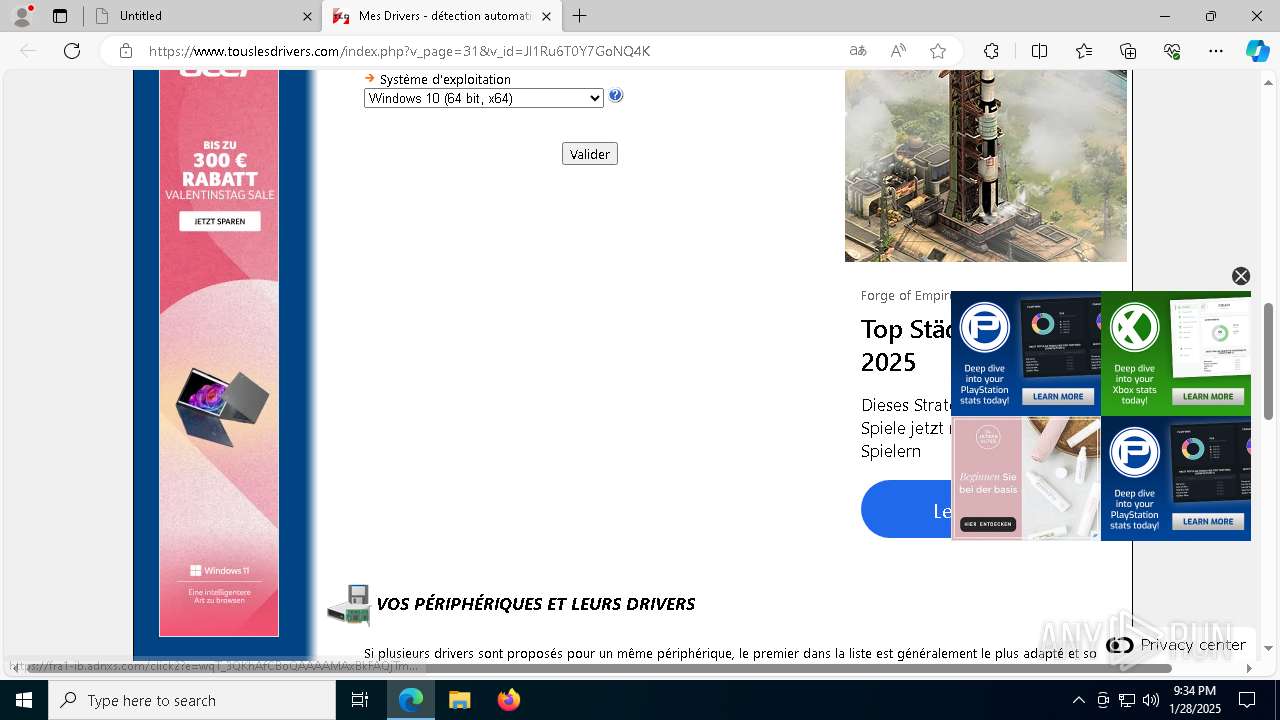
Task: Open the notification center icon
Action: pos(1247,700)
